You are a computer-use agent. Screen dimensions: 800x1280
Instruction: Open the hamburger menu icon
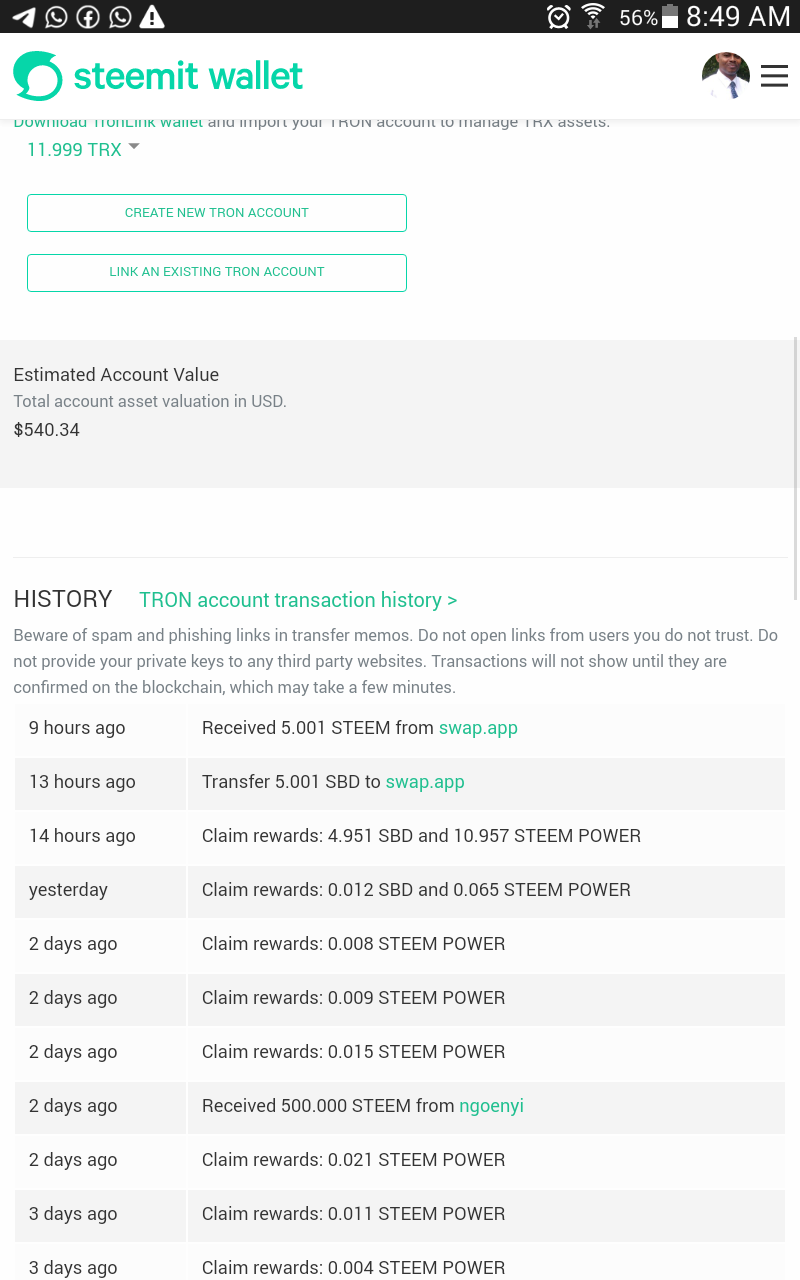(774, 76)
